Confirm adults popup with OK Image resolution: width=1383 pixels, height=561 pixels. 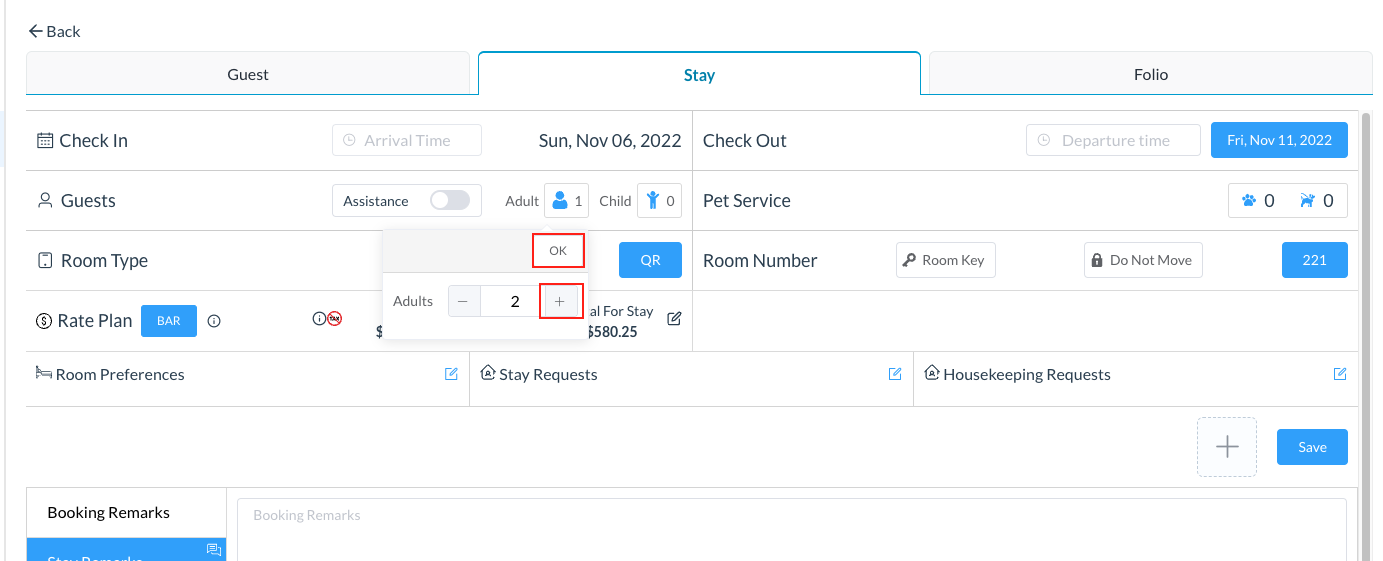pos(558,251)
